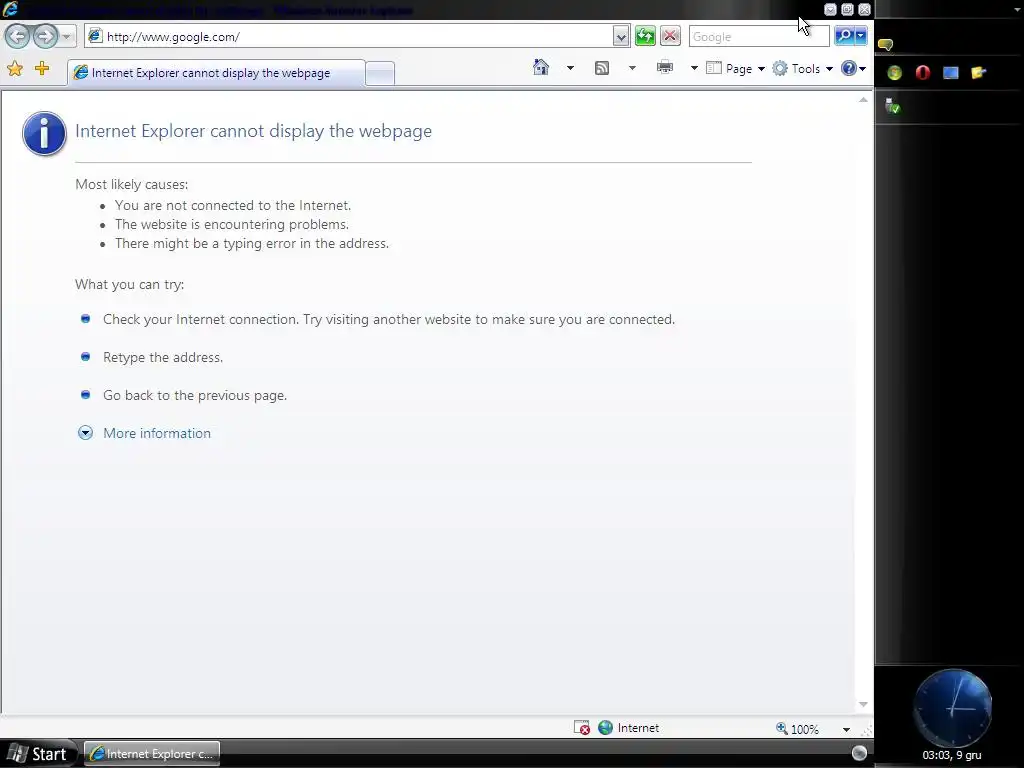Open the zoom level dropdown arrow
This screenshot has height=768, width=1024.
coord(846,729)
